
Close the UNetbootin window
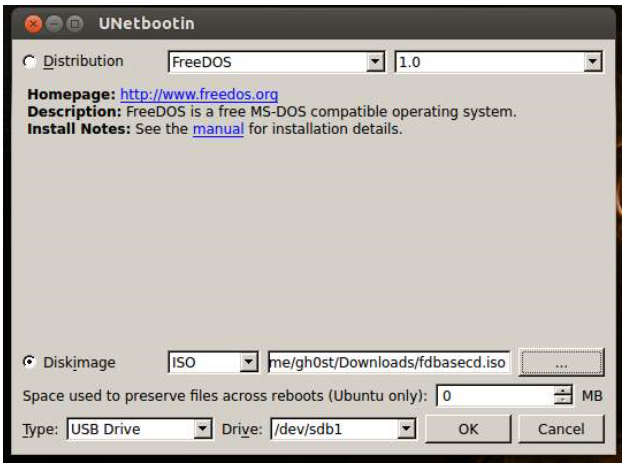33,24
